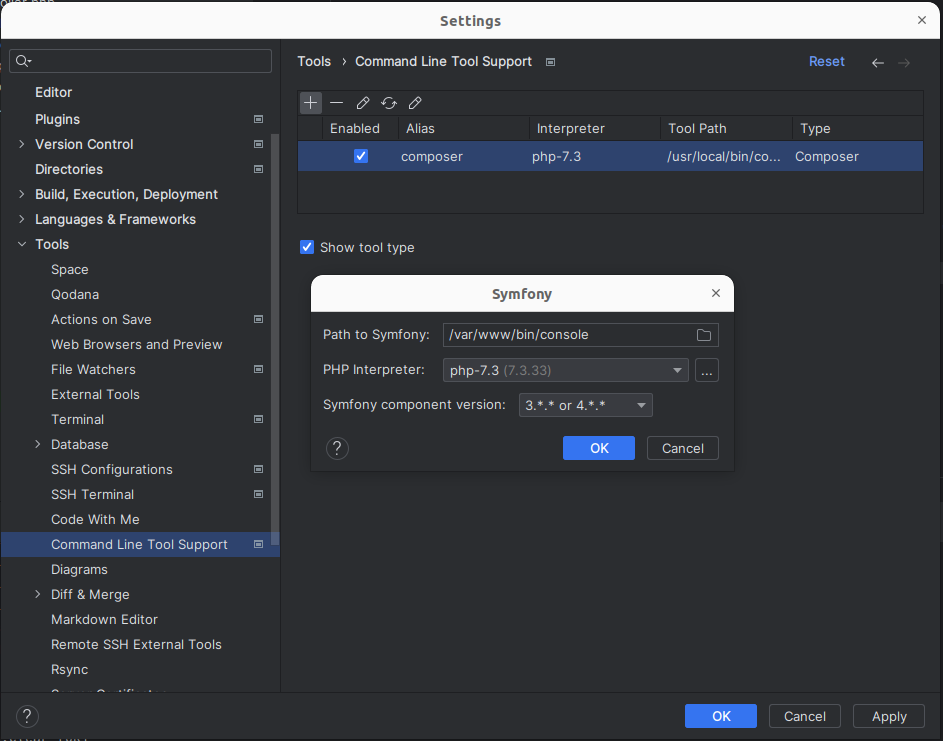
Task: Expand Languages & Frameworks section
Action: click(22, 219)
